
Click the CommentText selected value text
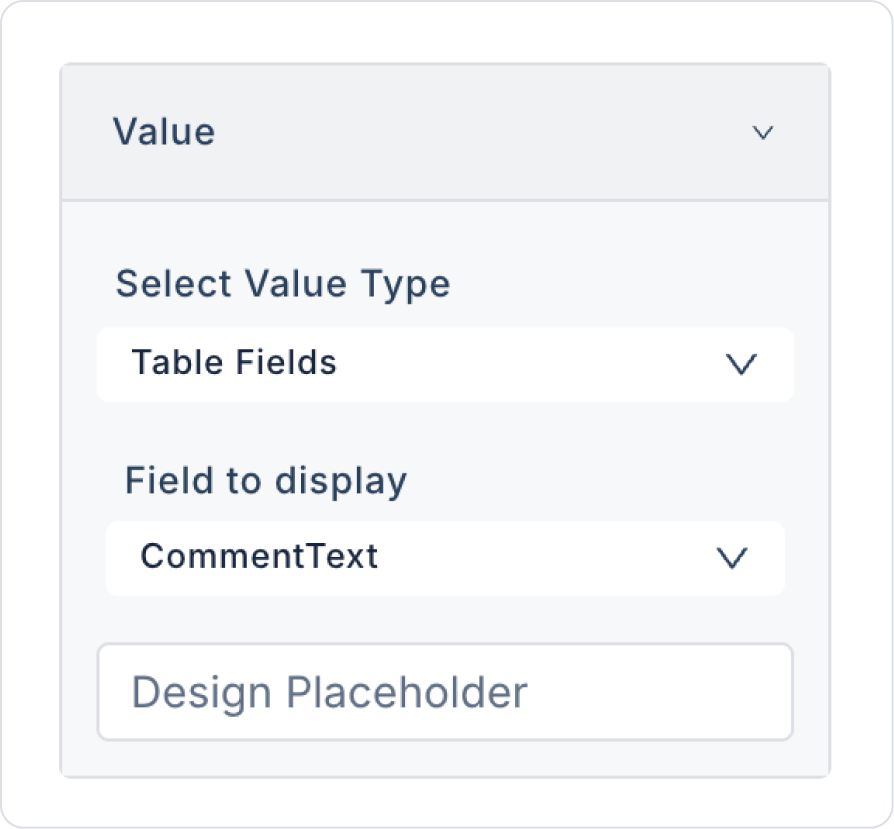259,556
